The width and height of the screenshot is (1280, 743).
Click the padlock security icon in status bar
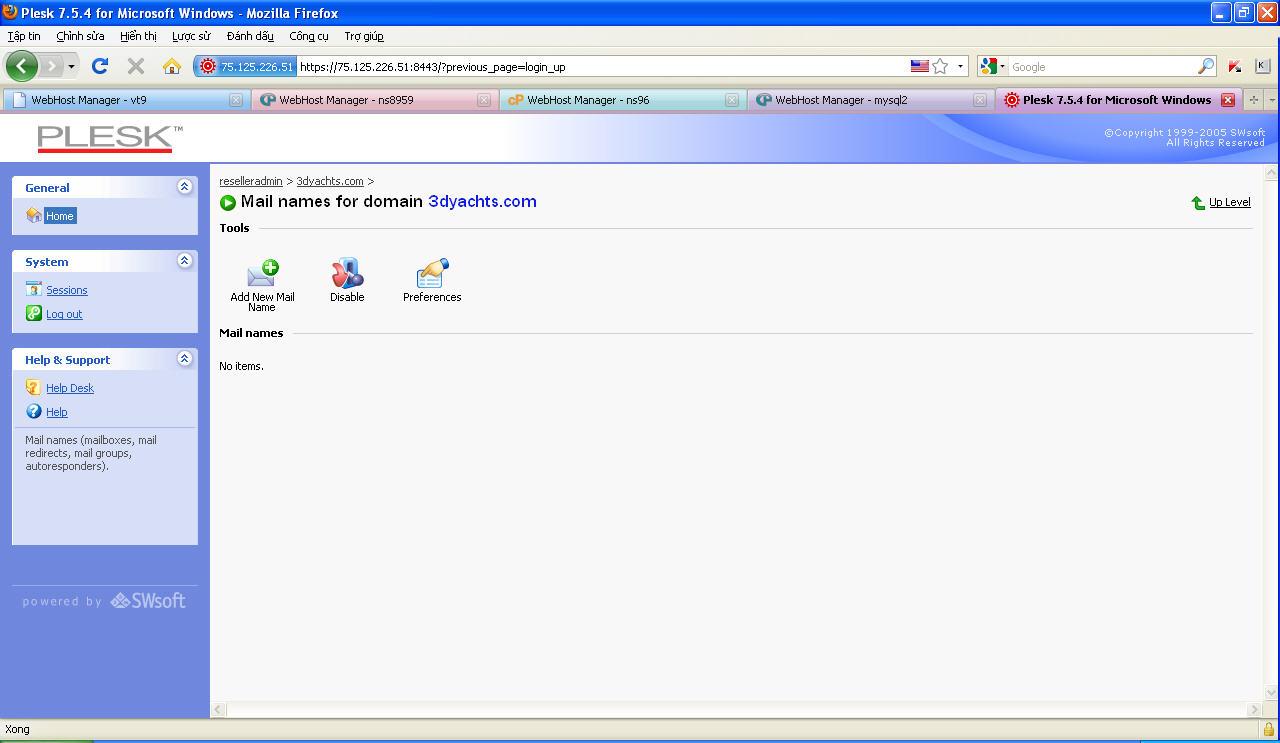1268,729
